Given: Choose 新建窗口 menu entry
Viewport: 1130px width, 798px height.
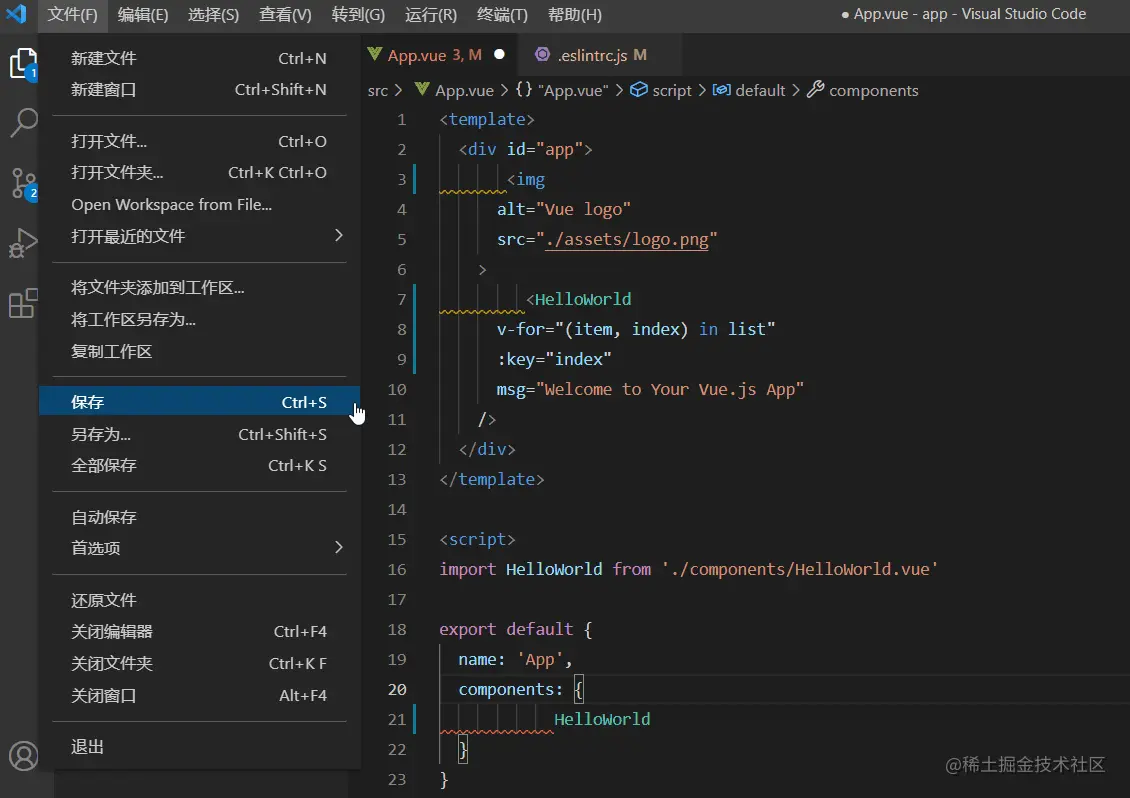Looking at the screenshot, I should (200, 89).
